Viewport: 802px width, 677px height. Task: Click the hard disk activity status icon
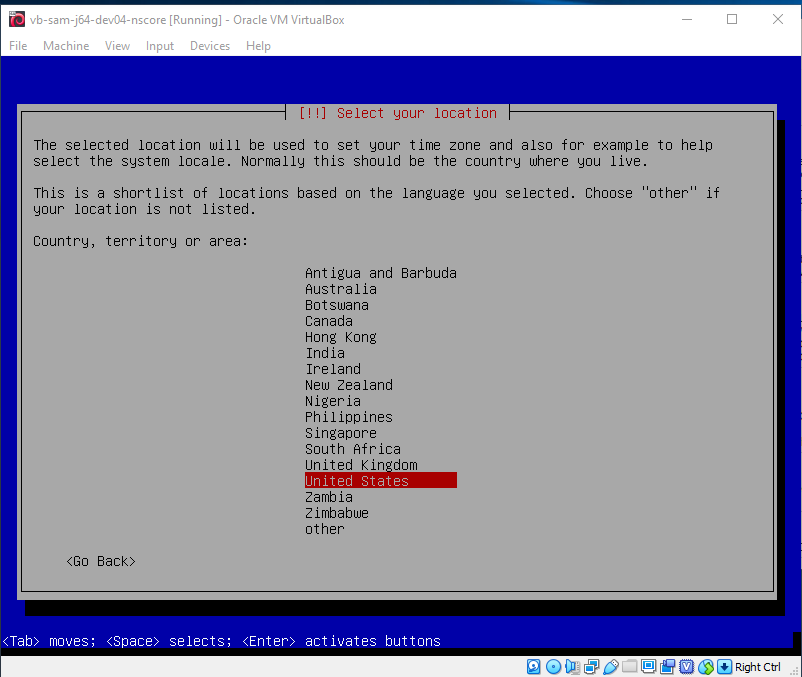pyautogui.click(x=533, y=666)
